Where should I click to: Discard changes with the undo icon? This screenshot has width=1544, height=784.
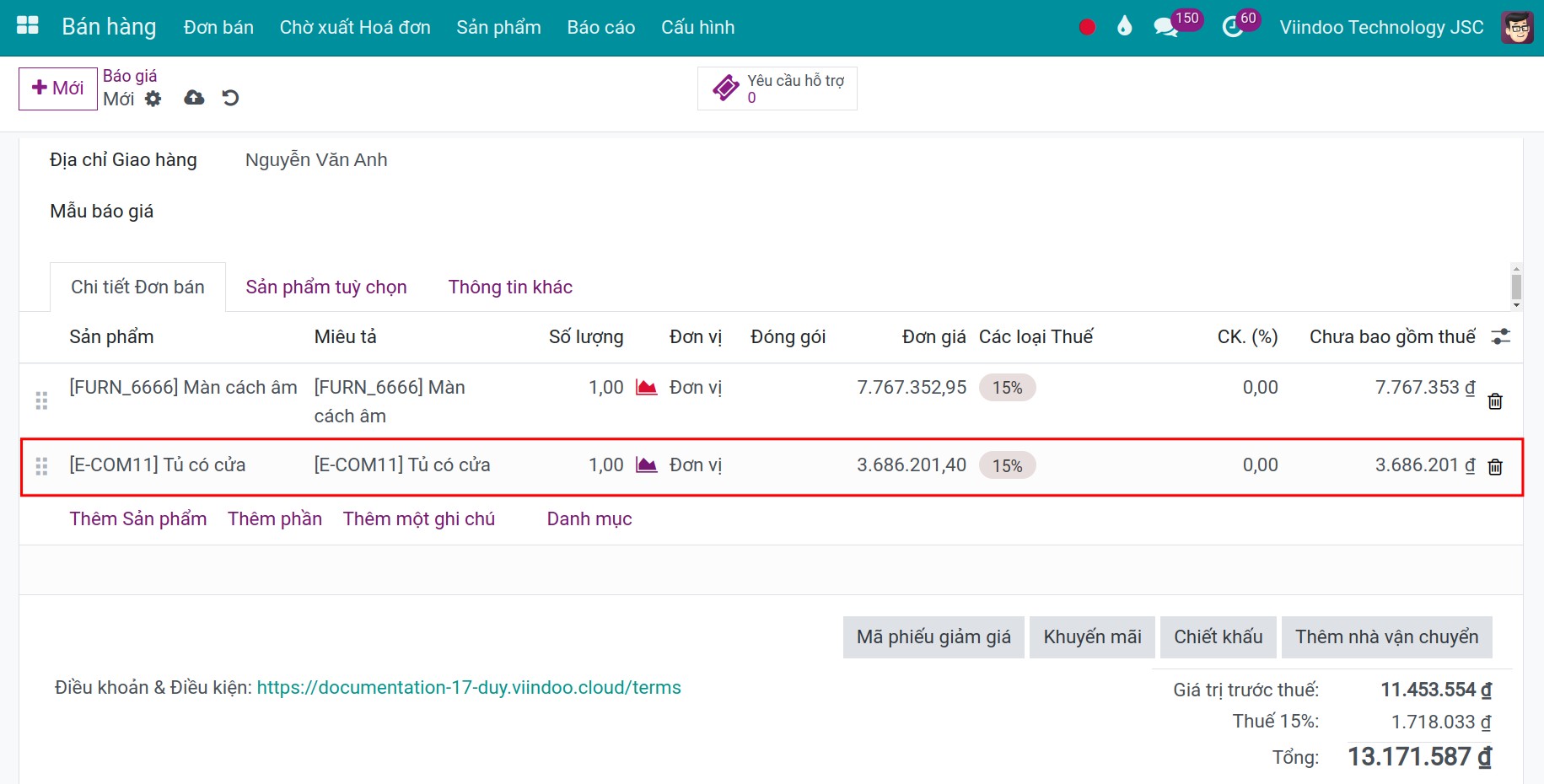click(230, 98)
